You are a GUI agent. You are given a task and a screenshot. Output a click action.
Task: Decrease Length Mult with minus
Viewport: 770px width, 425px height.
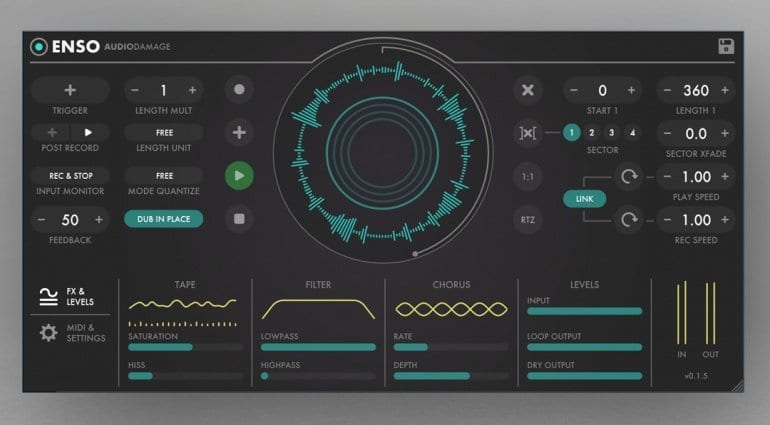coord(135,90)
